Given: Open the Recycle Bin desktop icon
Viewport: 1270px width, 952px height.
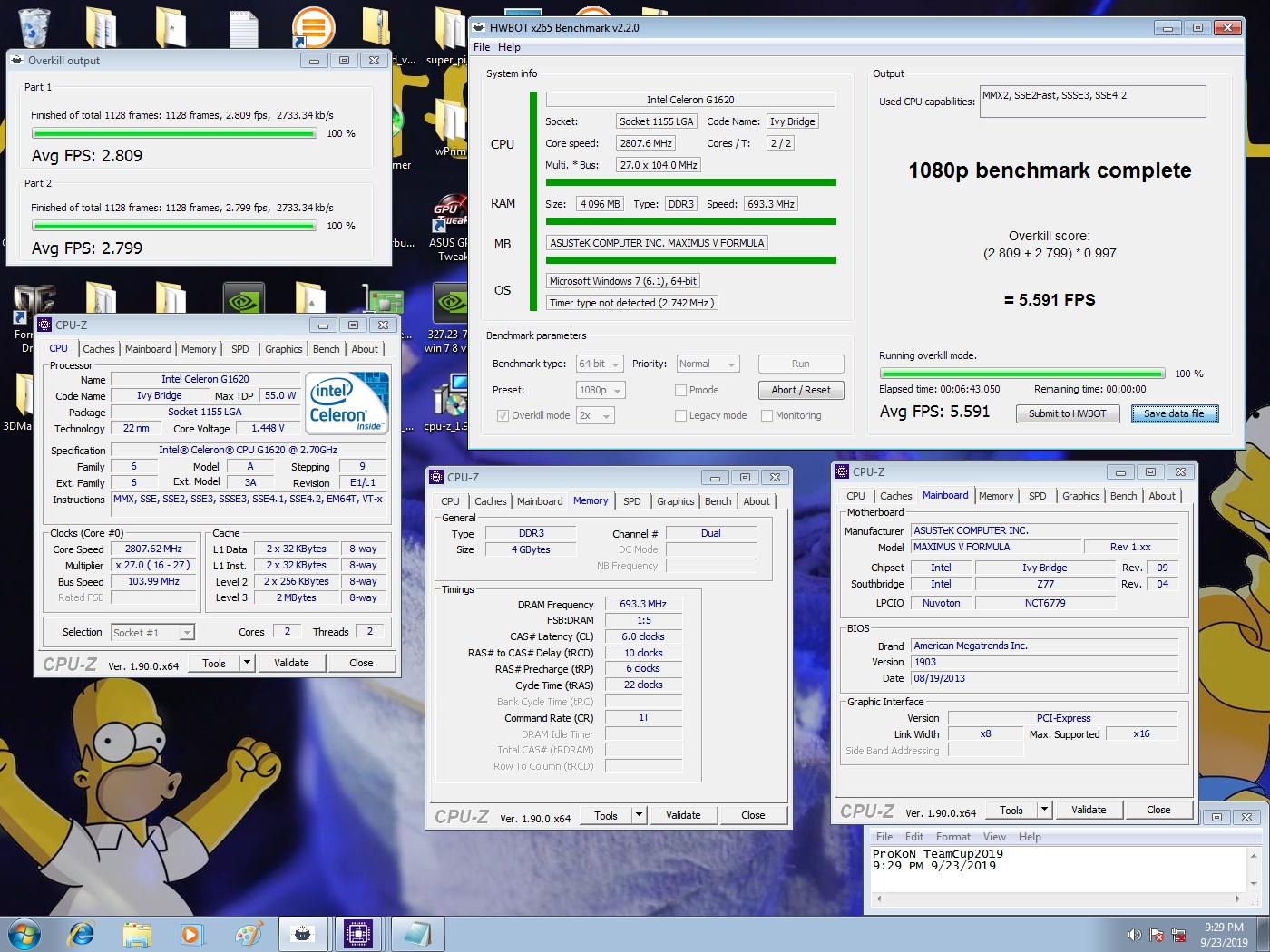Looking at the screenshot, I should 34,26.
